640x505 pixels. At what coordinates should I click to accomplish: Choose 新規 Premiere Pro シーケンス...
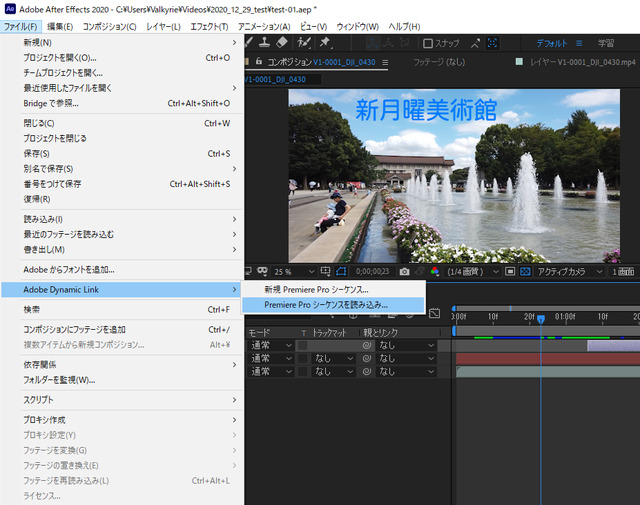pos(333,289)
